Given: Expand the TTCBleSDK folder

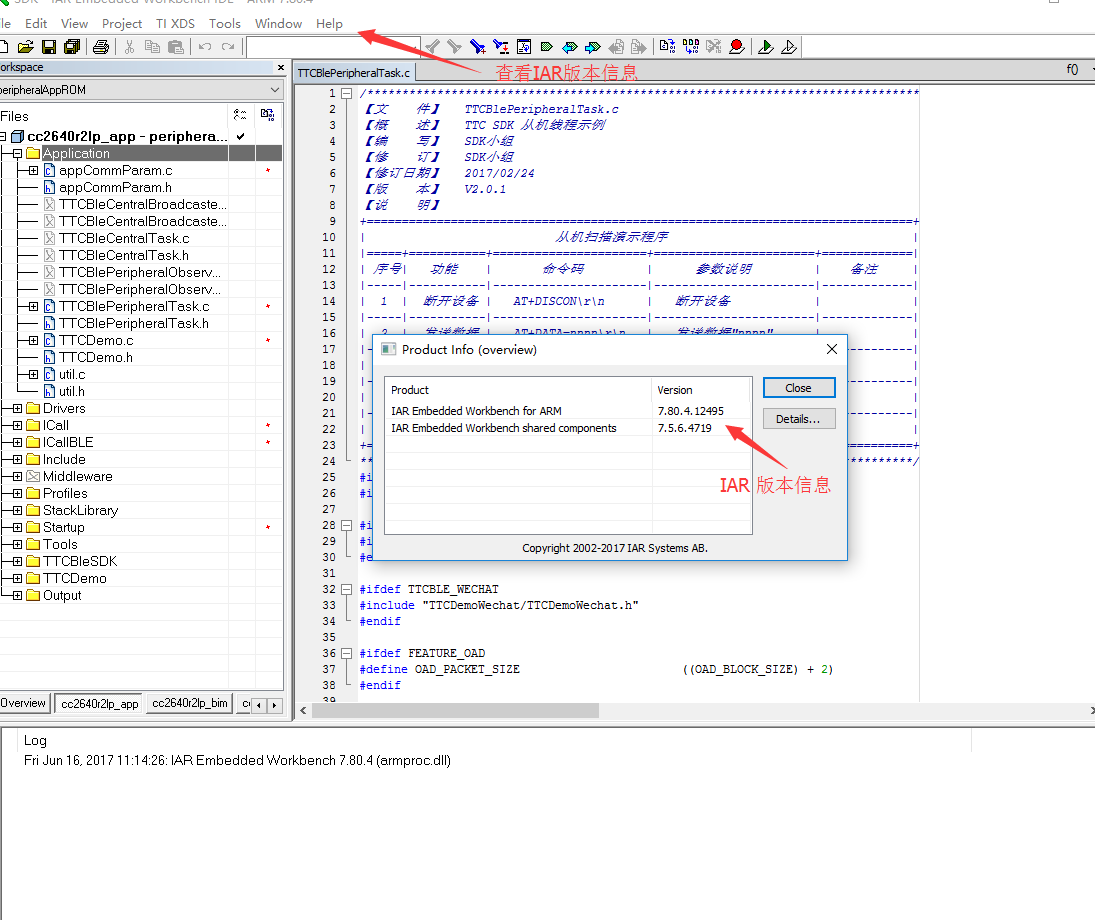Looking at the screenshot, I should pyautogui.click(x=17, y=562).
